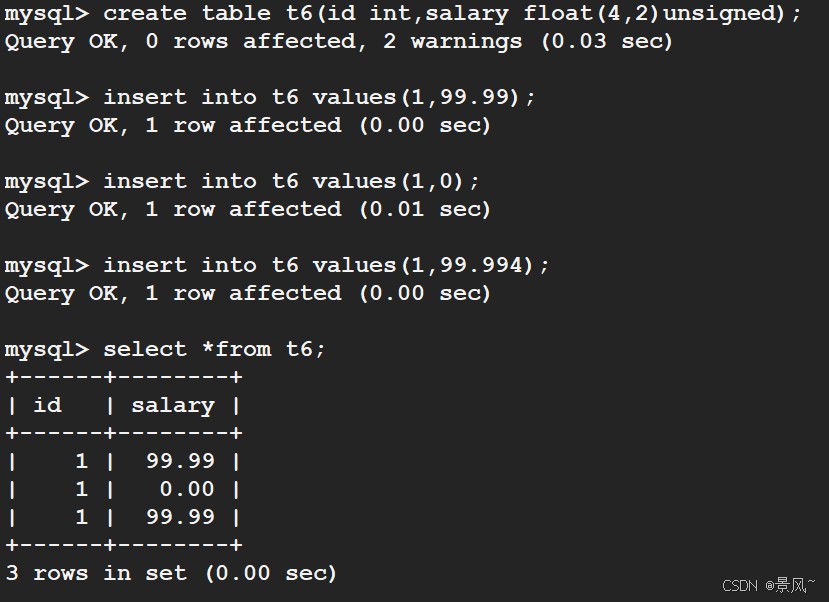Click the "3 rows in set" summary

coord(96,573)
